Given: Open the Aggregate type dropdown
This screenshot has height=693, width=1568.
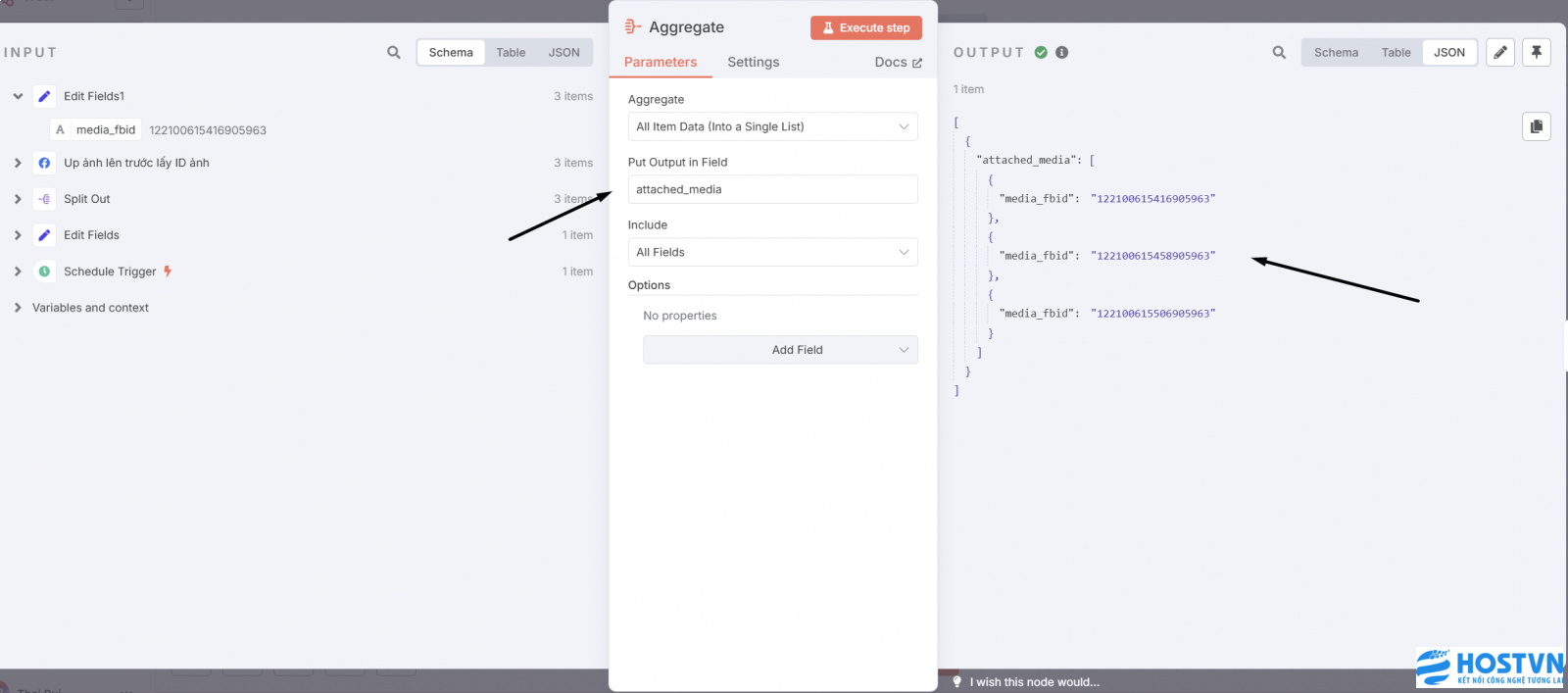Looking at the screenshot, I should point(772,126).
